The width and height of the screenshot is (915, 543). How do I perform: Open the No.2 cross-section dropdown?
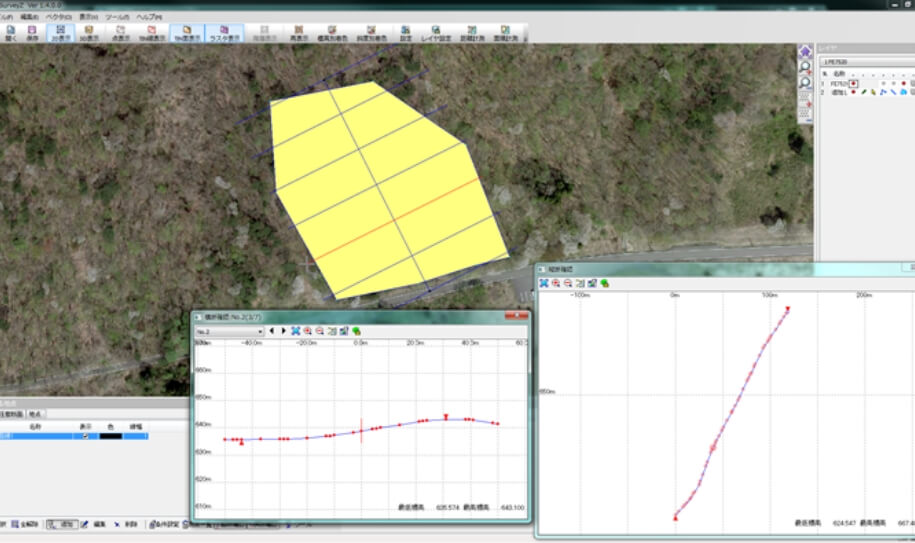259,331
